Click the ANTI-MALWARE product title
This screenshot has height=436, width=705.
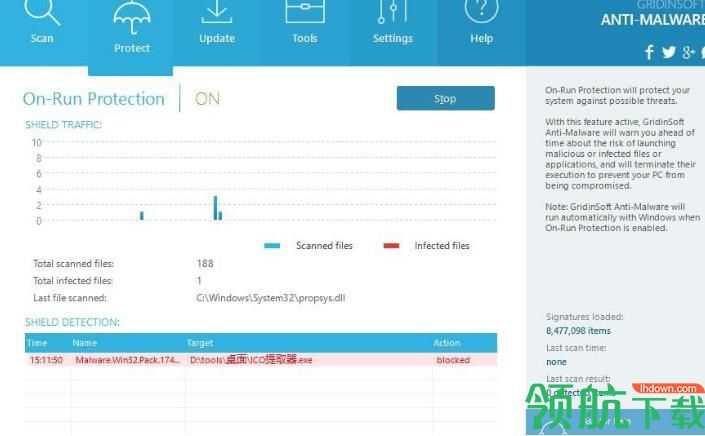point(652,20)
